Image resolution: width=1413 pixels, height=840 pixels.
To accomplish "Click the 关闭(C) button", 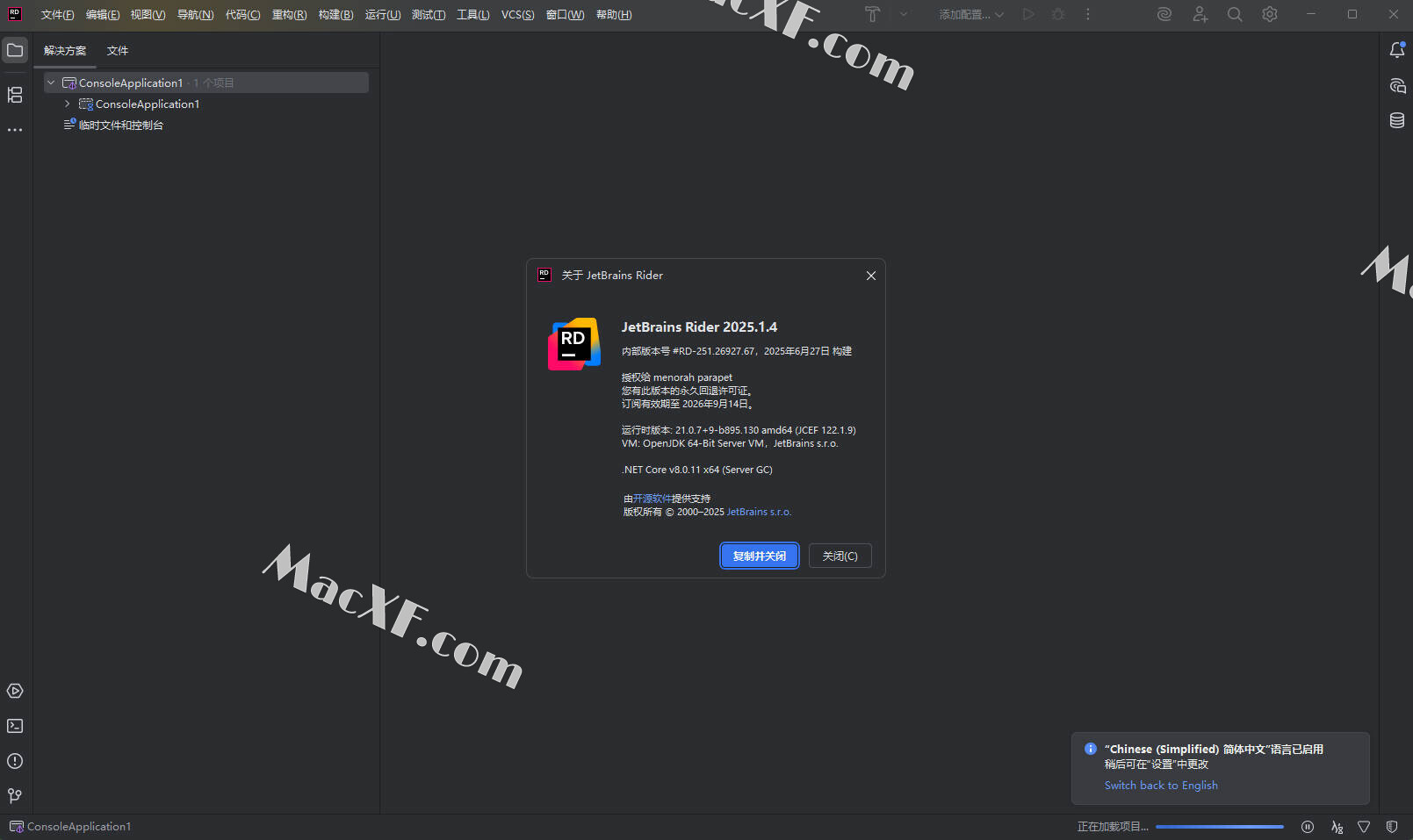I will click(x=840, y=556).
